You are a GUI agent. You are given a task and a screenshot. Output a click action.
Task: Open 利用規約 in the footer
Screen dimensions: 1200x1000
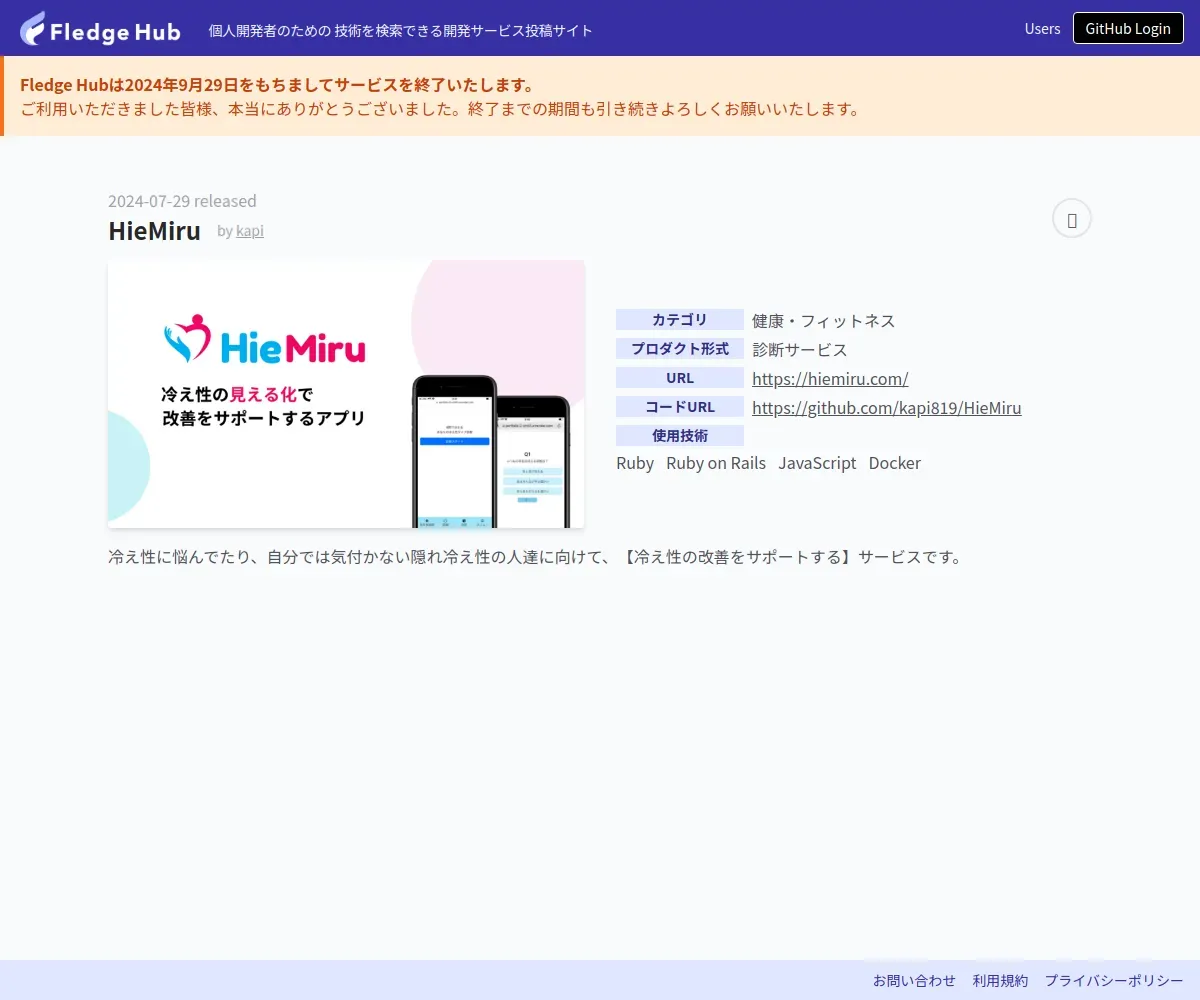(1000, 980)
